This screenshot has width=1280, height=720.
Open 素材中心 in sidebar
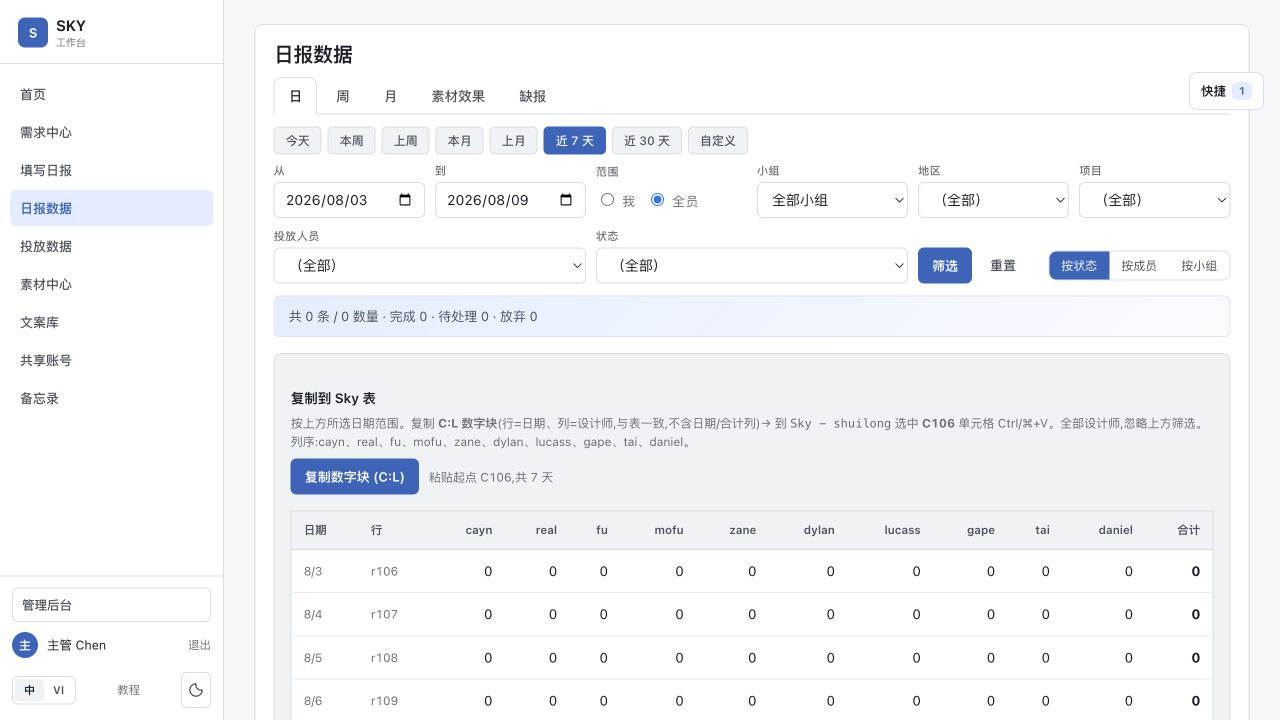click(111, 285)
